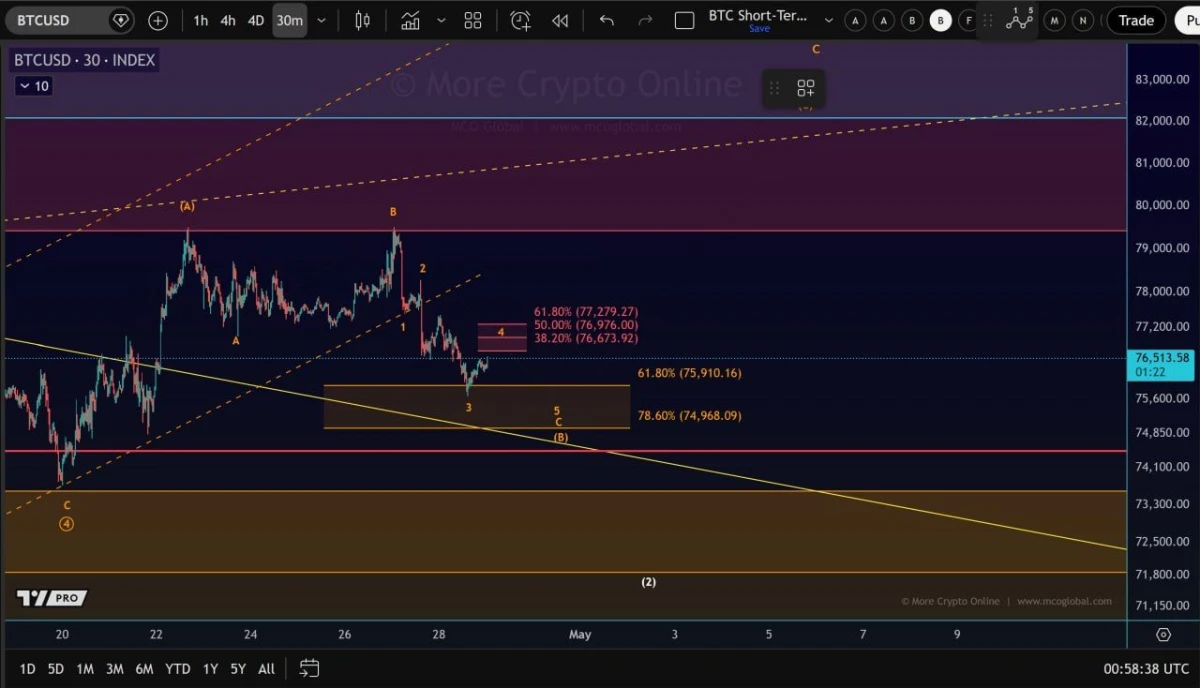The image size is (1200, 688).
Task: Set date range to All
Action: [x=266, y=668]
